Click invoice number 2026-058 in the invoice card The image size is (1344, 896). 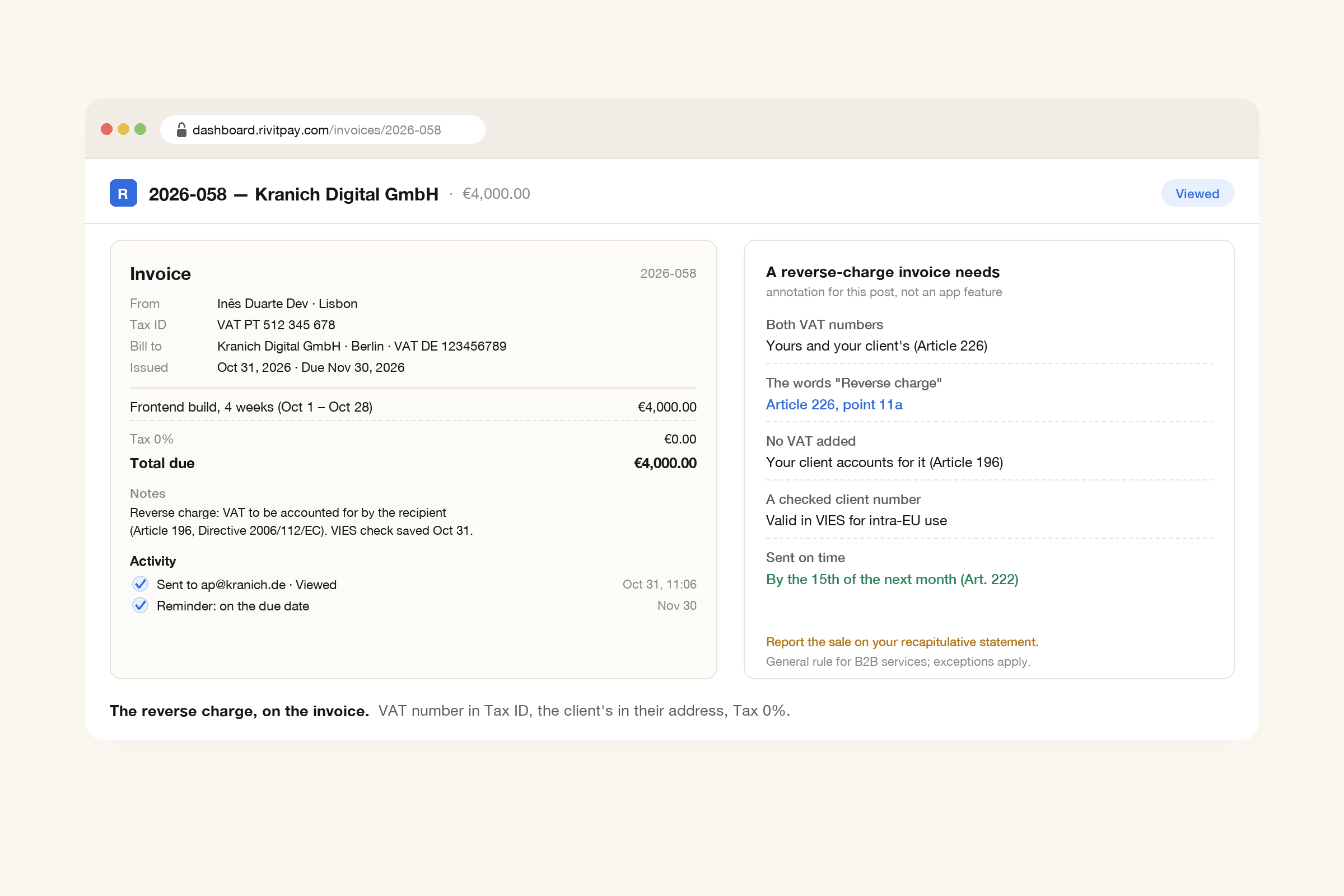coord(668,273)
